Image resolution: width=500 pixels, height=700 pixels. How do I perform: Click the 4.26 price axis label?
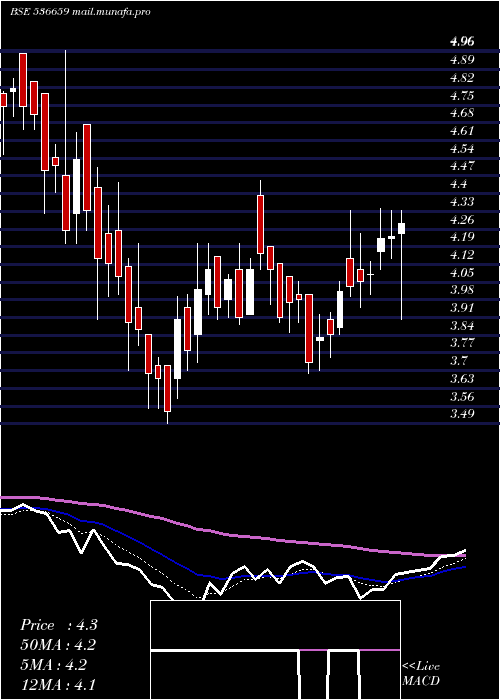(x=462, y=220)
